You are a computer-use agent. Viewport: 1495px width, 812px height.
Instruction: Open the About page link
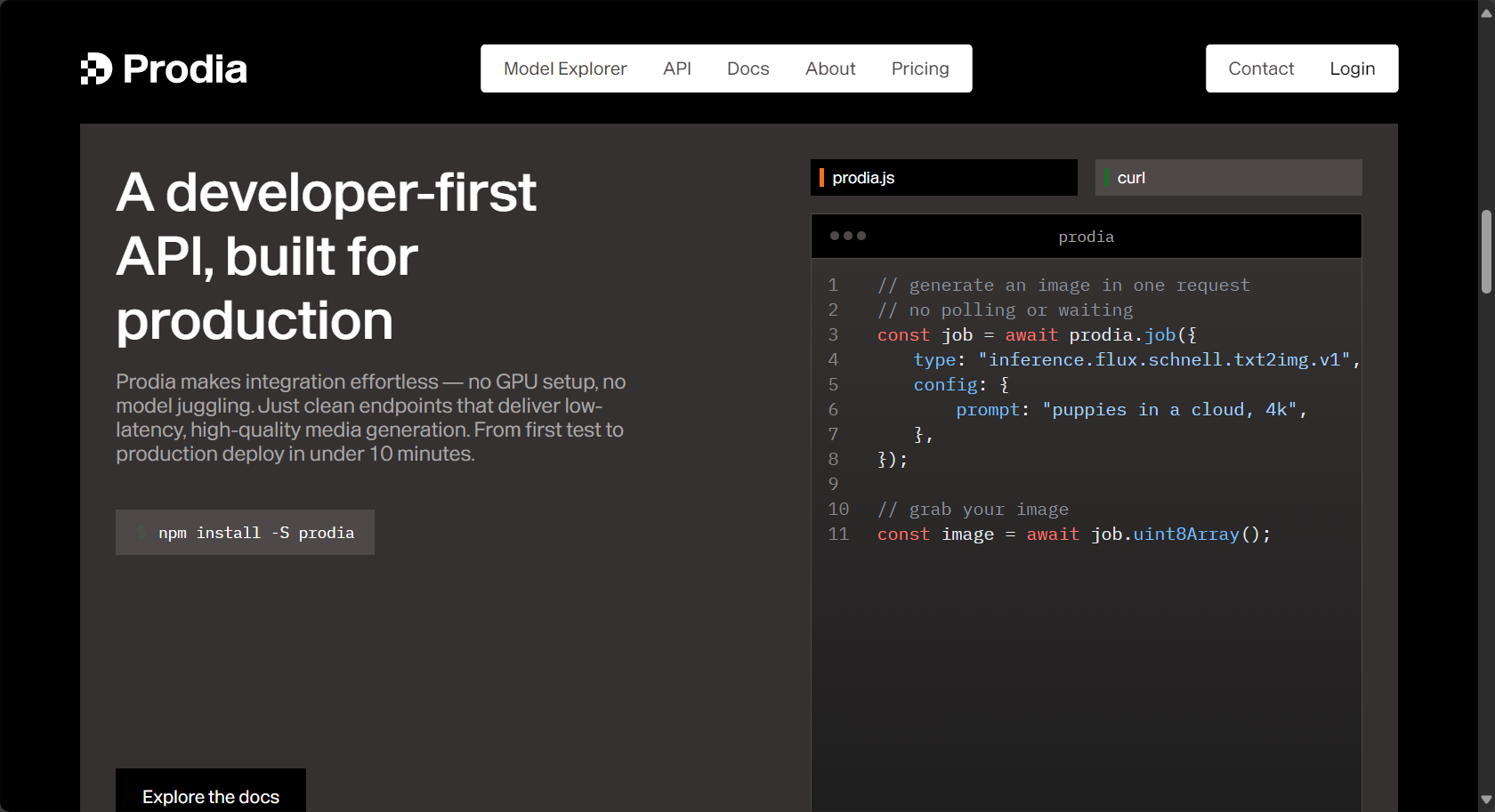tap(830, 68)
